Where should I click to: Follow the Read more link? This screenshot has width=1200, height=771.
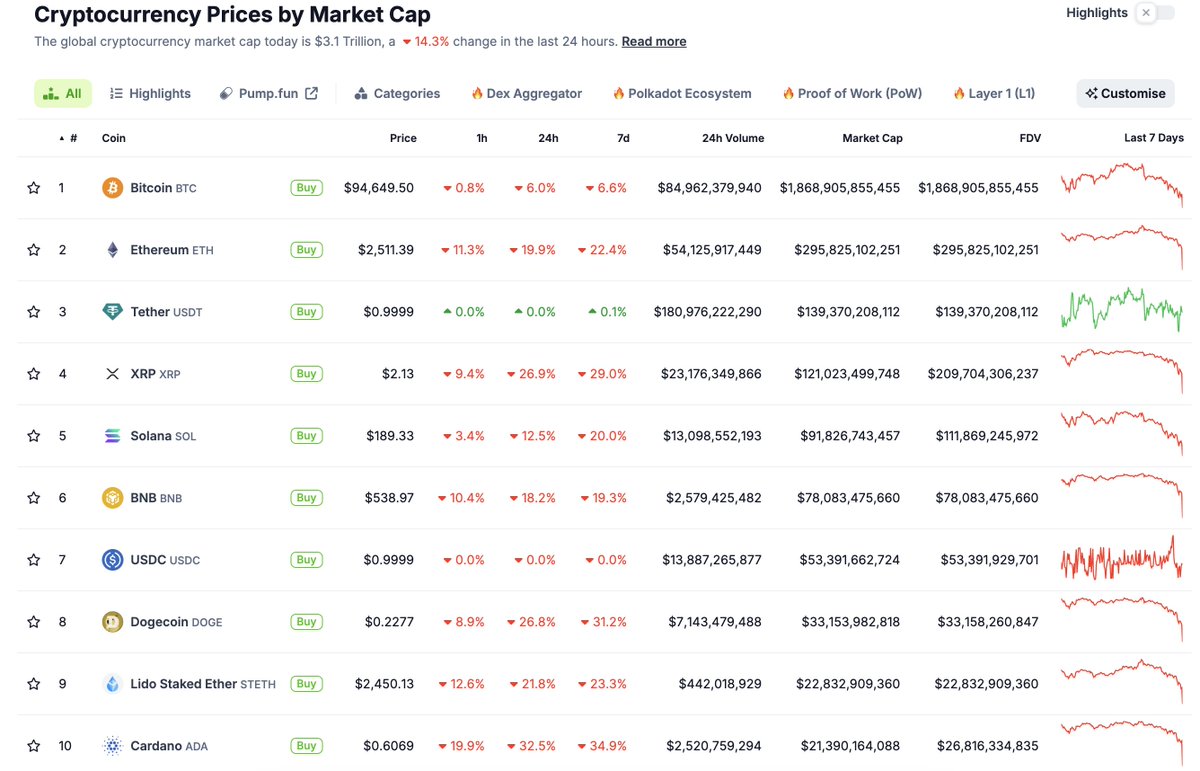[x=654, y=41]
